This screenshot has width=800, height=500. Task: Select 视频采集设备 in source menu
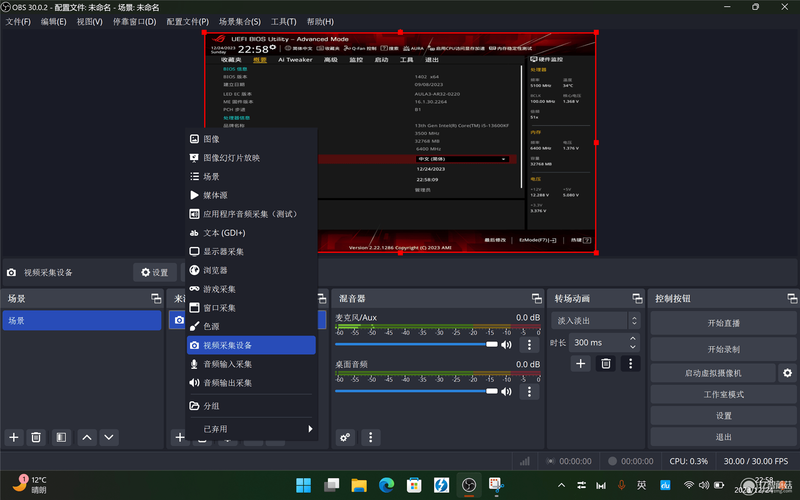pos(251,345)
